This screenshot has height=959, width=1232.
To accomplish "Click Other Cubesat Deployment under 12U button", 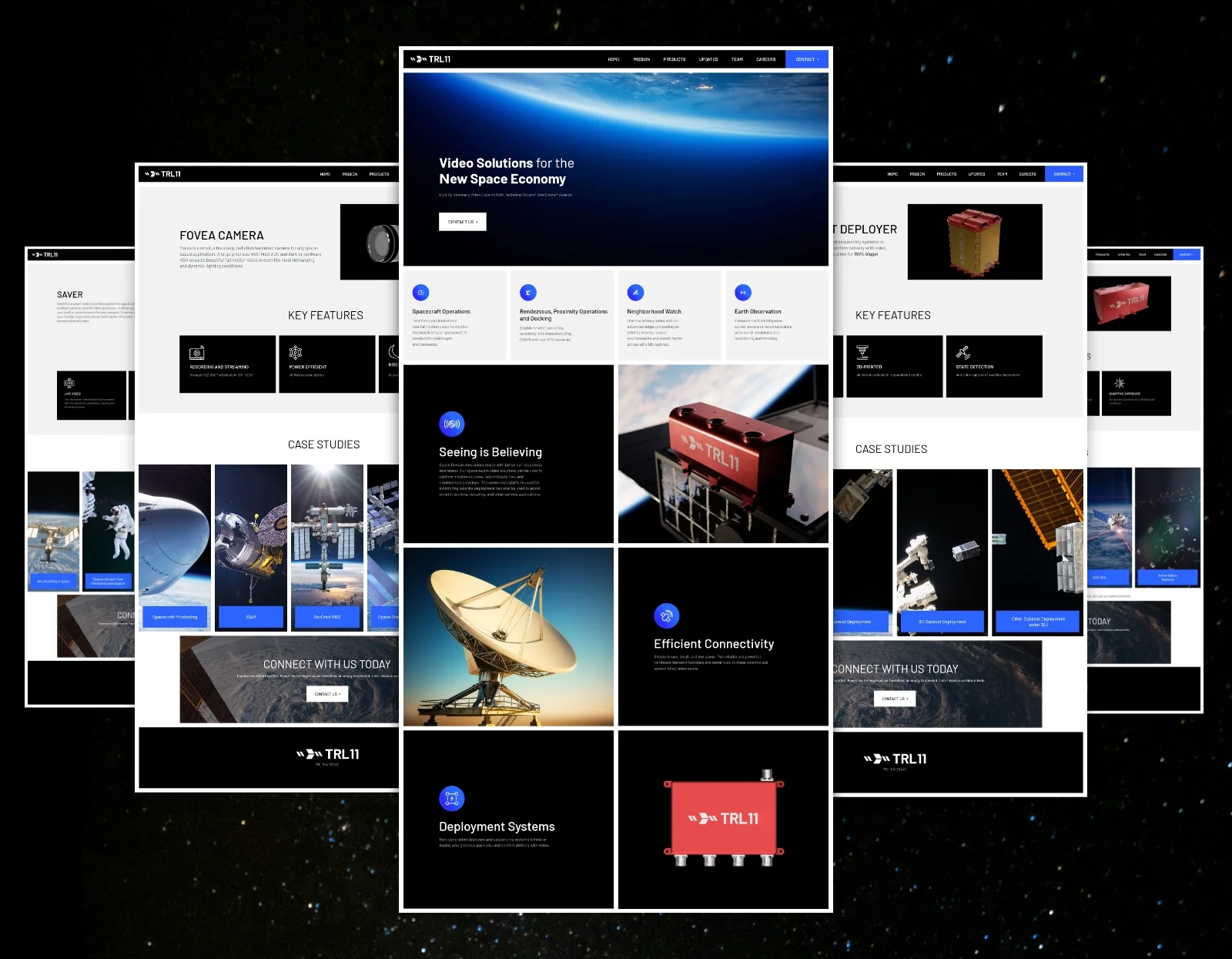I will click(x=1038, y=622).
